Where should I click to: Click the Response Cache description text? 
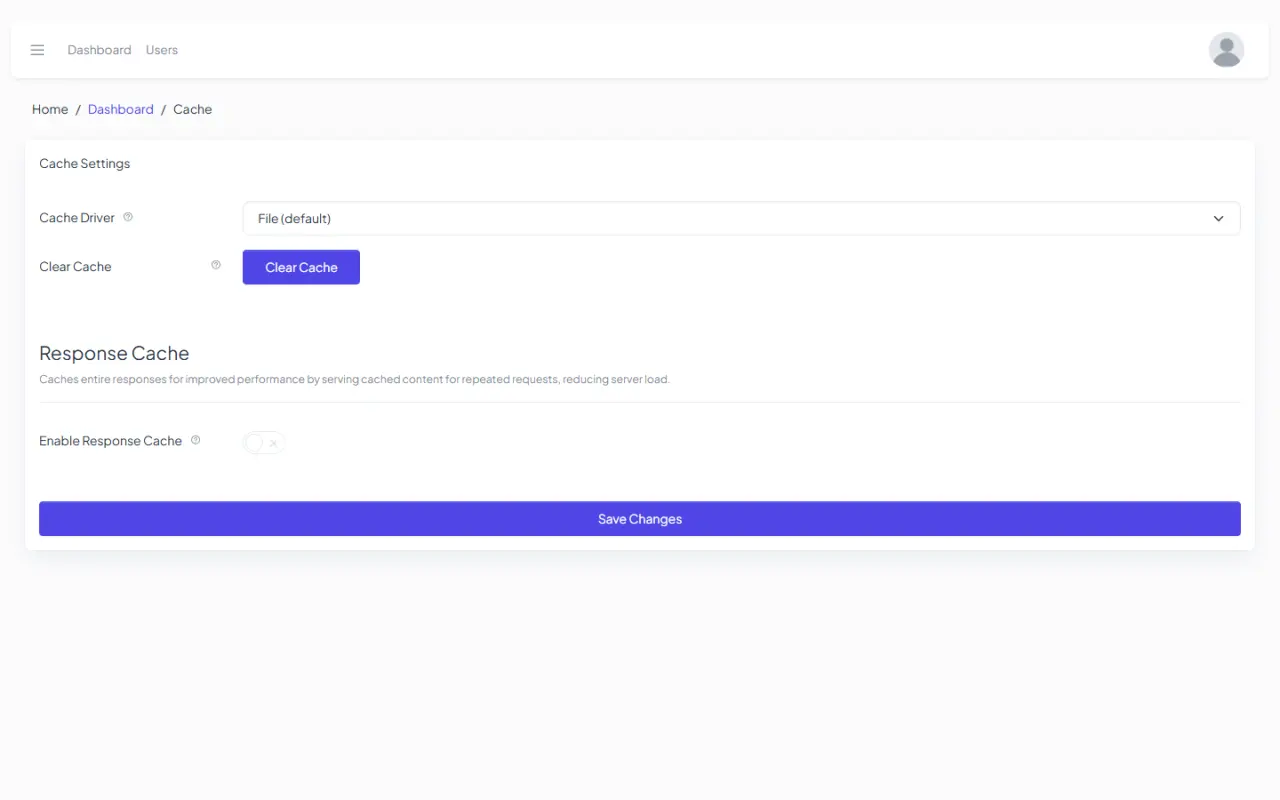pos(354,380)
